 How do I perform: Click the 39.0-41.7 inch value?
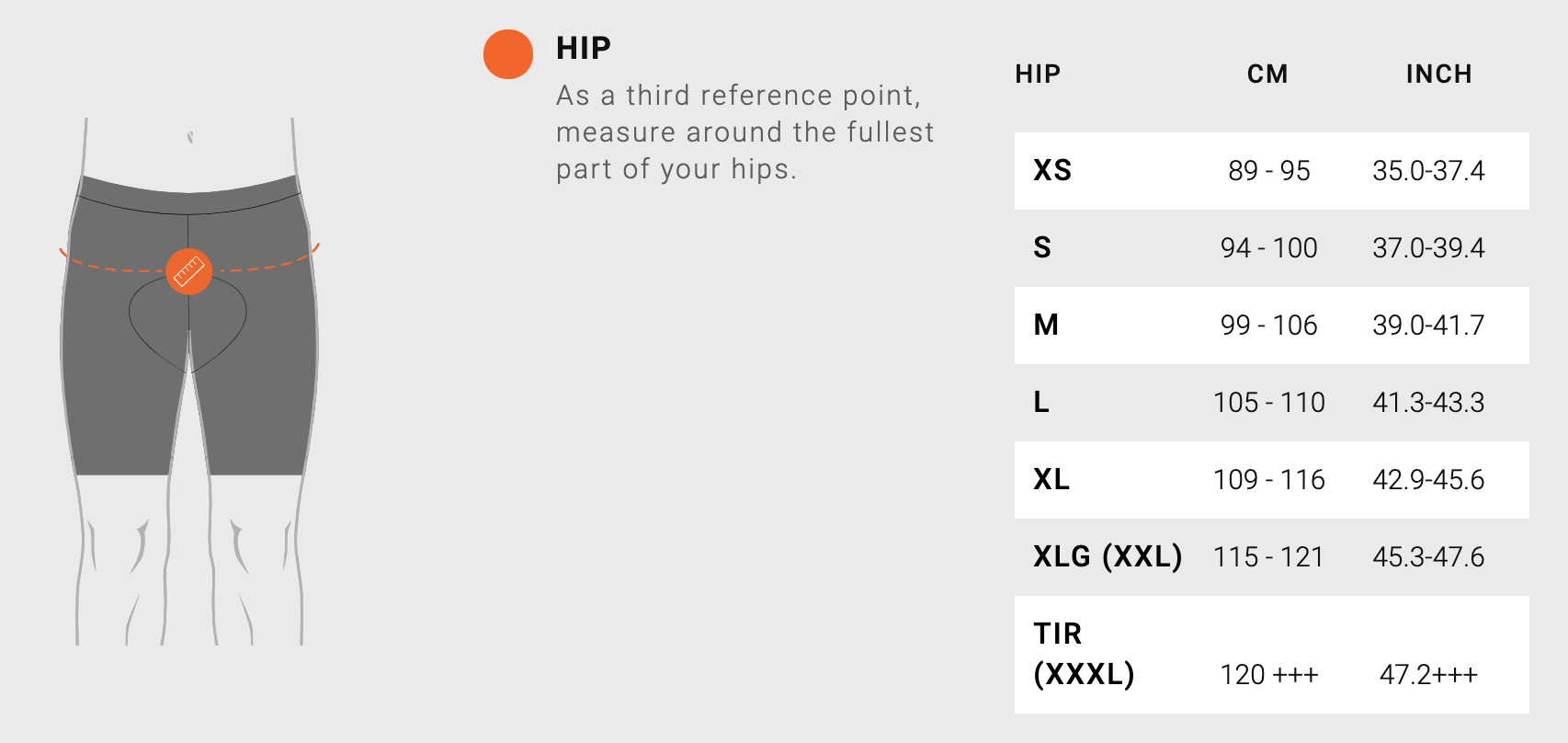point(1428,325)
